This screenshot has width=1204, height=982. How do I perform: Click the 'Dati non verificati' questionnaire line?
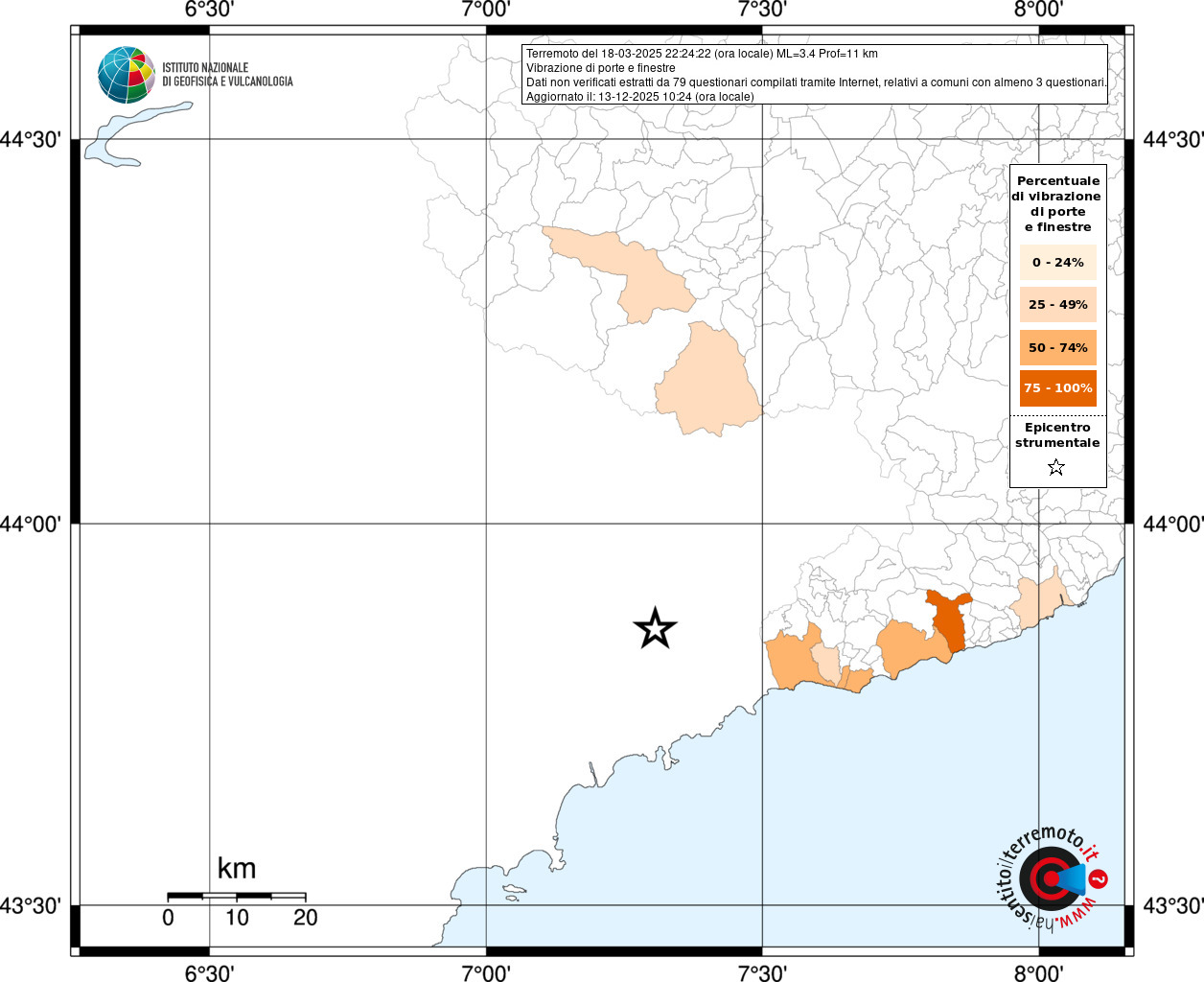pos(817,82)
